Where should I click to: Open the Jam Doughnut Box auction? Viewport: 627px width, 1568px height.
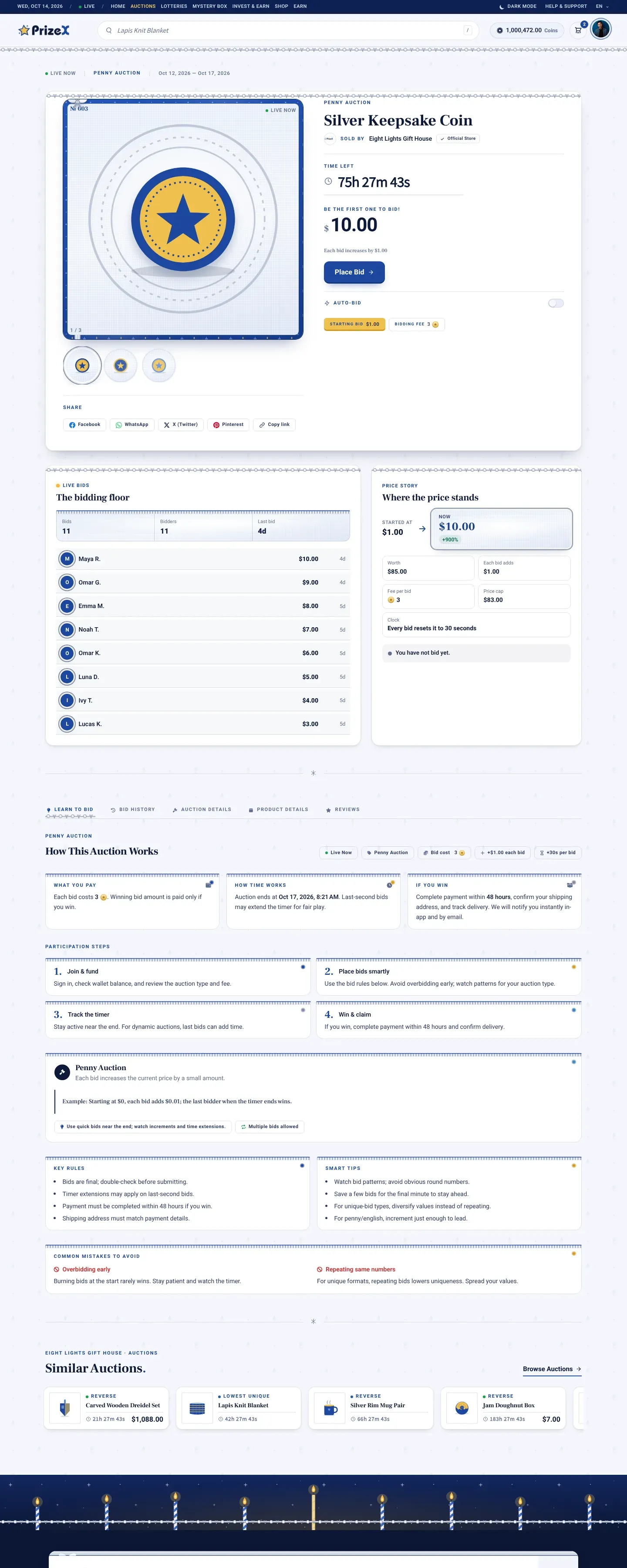pyautogui.click(x=503, y=1408)
